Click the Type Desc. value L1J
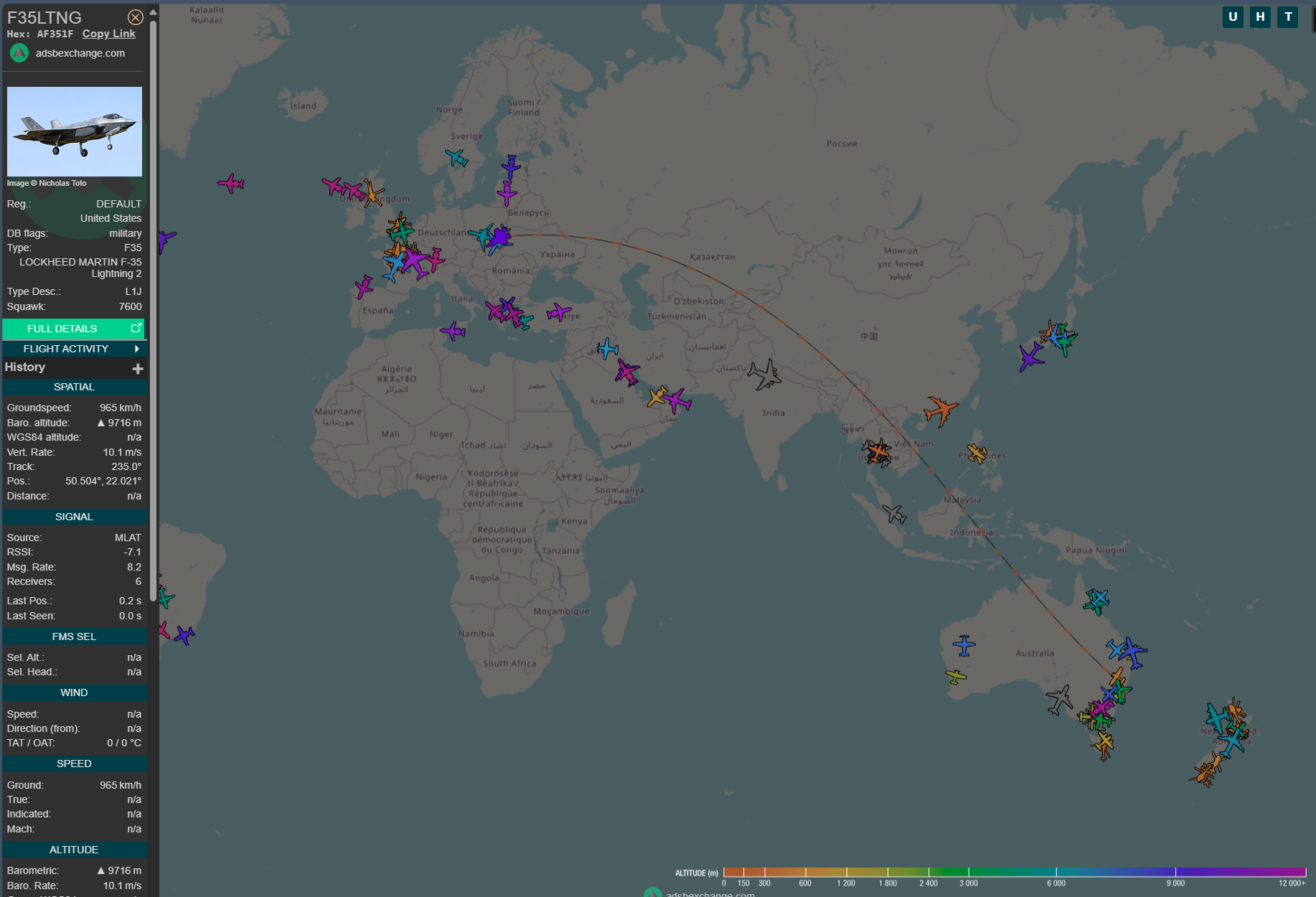The image size is (1316, 897). pos(133,291)
